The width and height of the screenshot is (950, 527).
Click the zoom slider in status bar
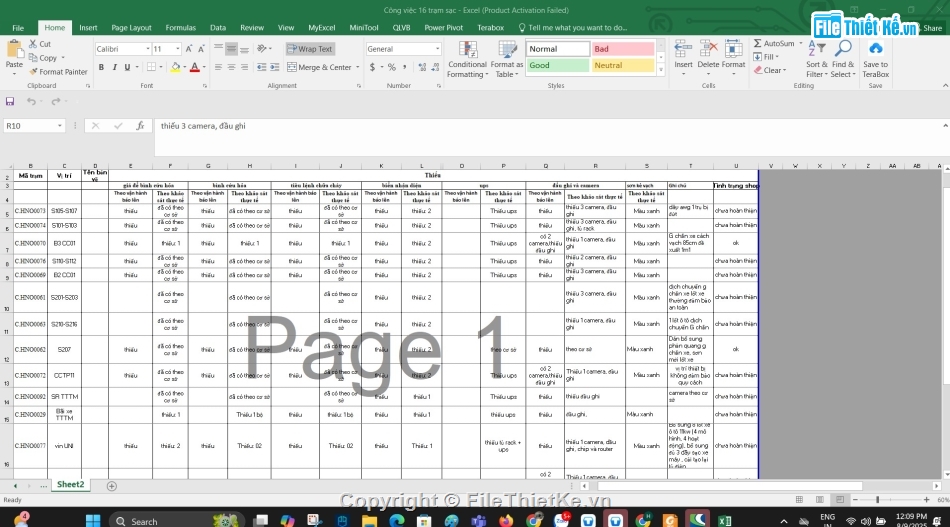tap(877, 500)
